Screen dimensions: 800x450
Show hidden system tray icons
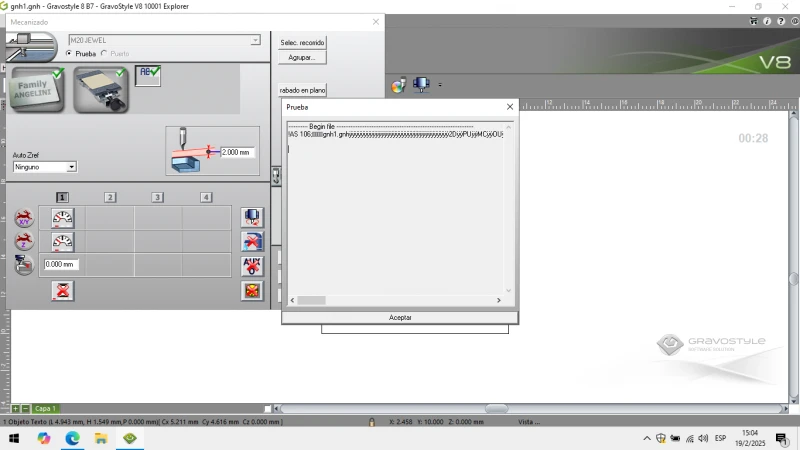[646, 438]
